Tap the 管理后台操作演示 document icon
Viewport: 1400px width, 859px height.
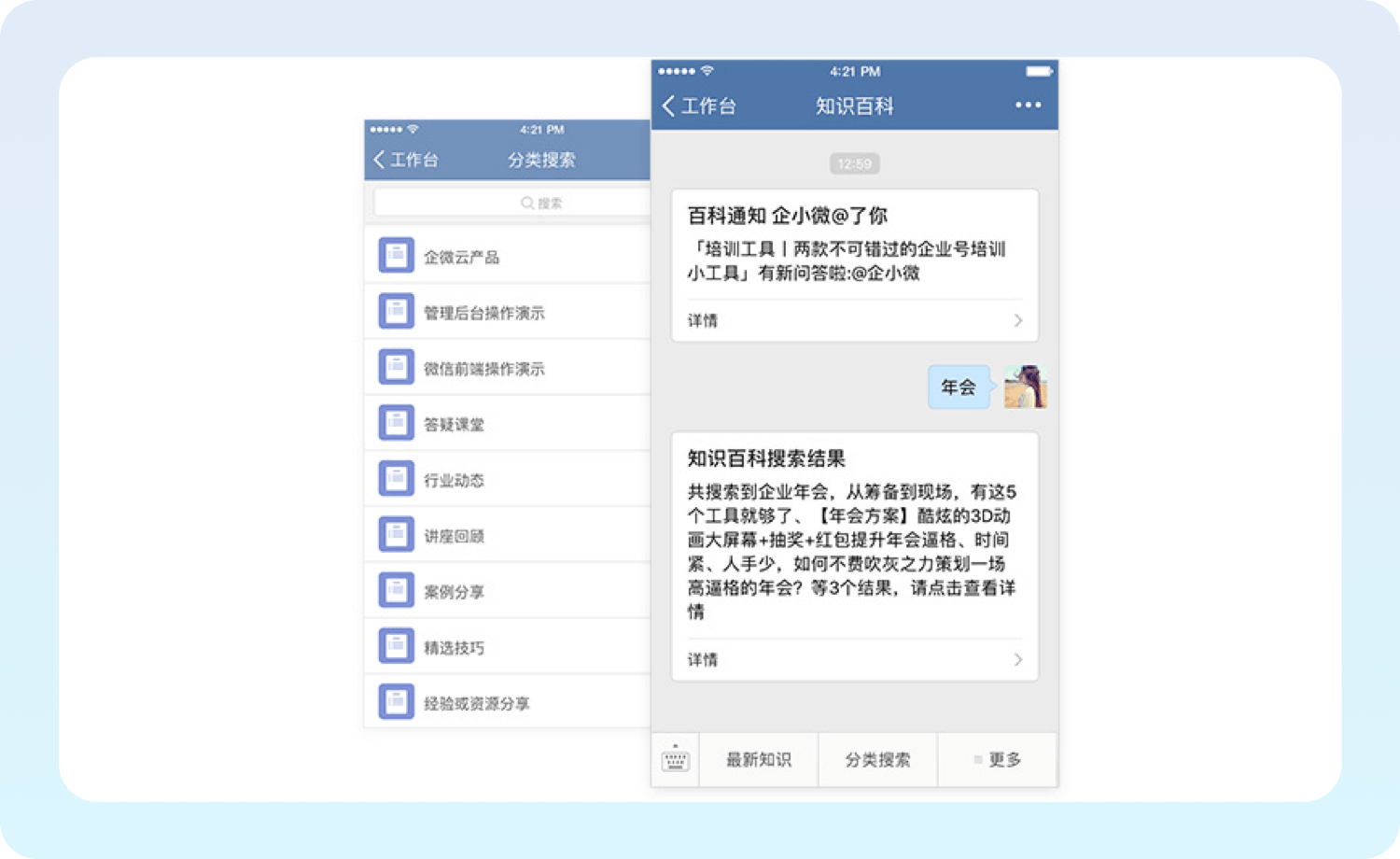point(396,311)
